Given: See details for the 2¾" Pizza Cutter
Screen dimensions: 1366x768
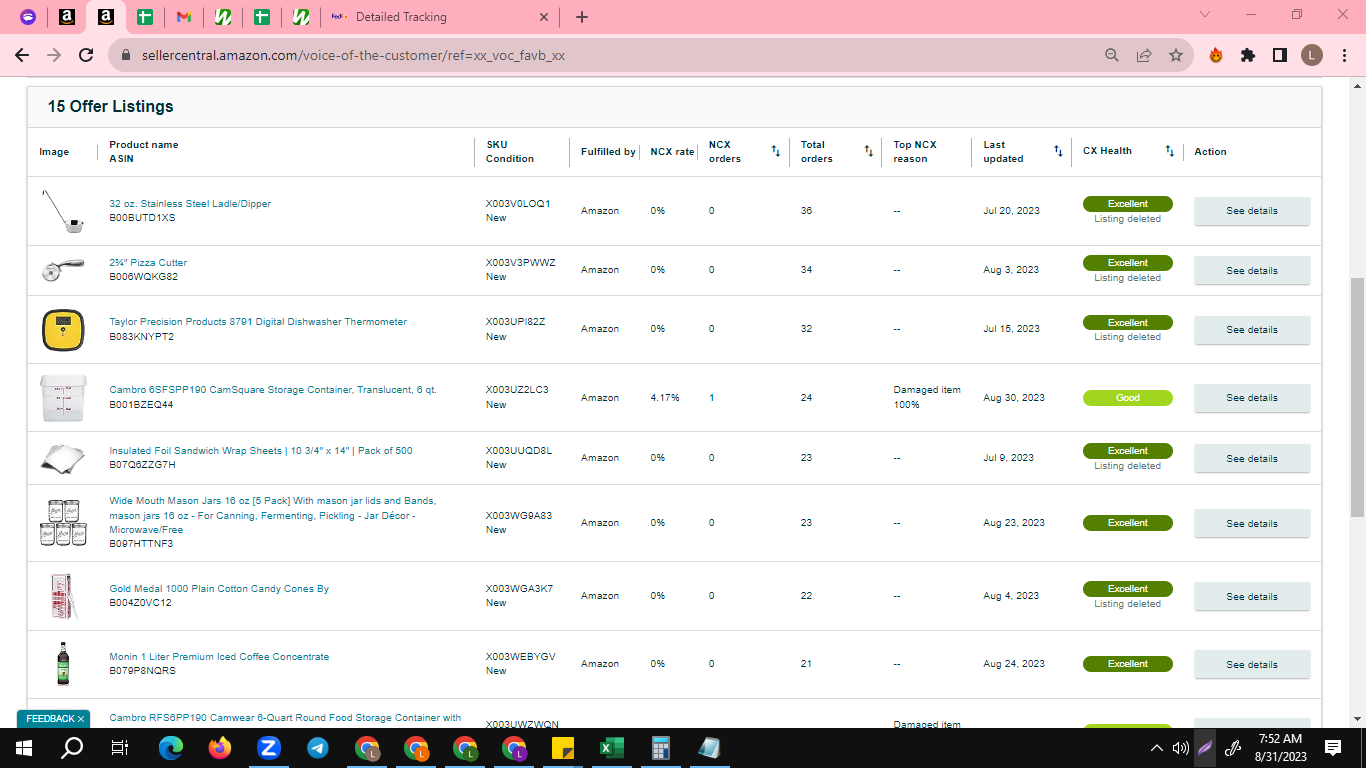Looking at the screenshot, I should tap(1252, 270).
